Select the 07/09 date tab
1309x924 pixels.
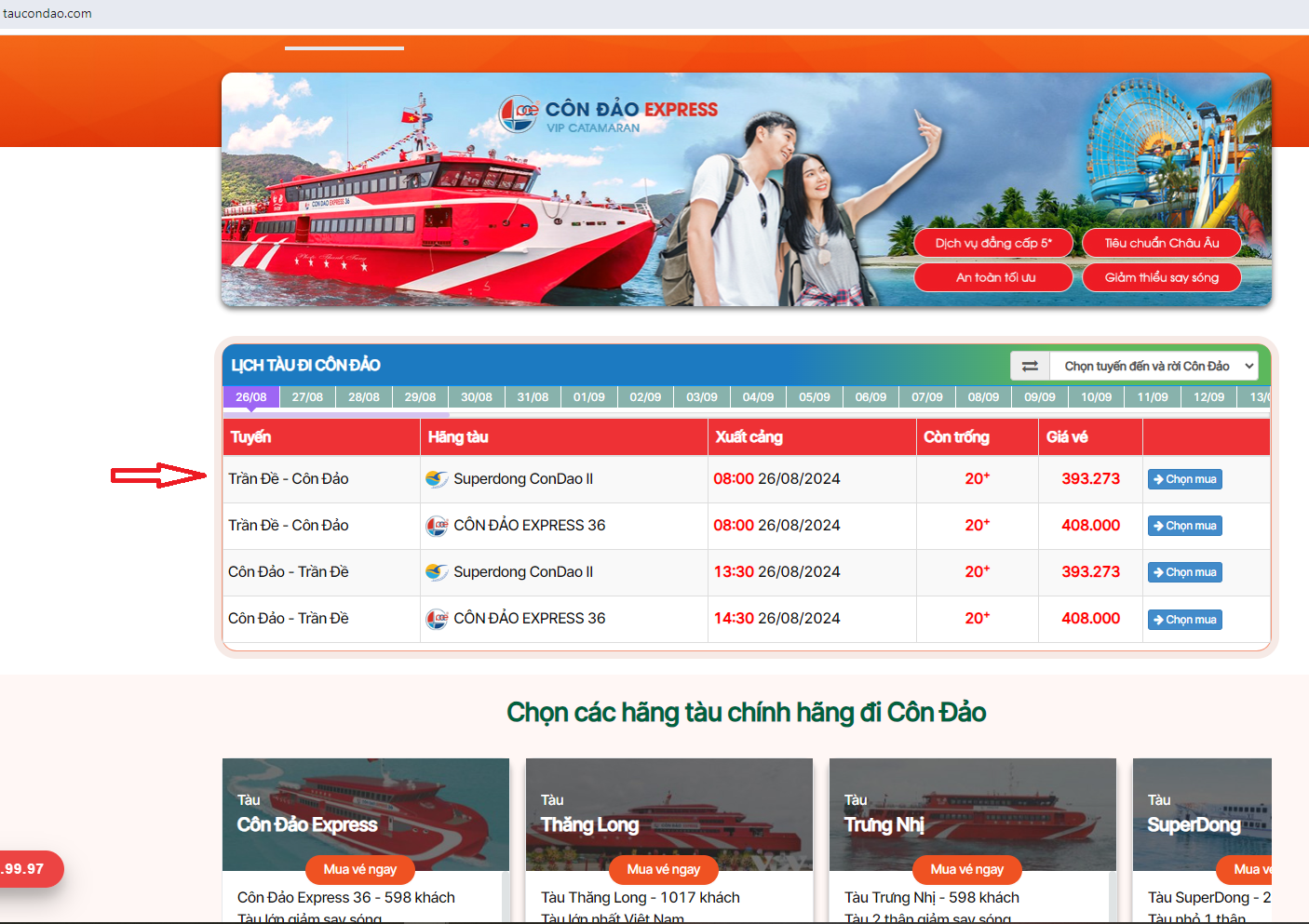(x=927, y=397)
